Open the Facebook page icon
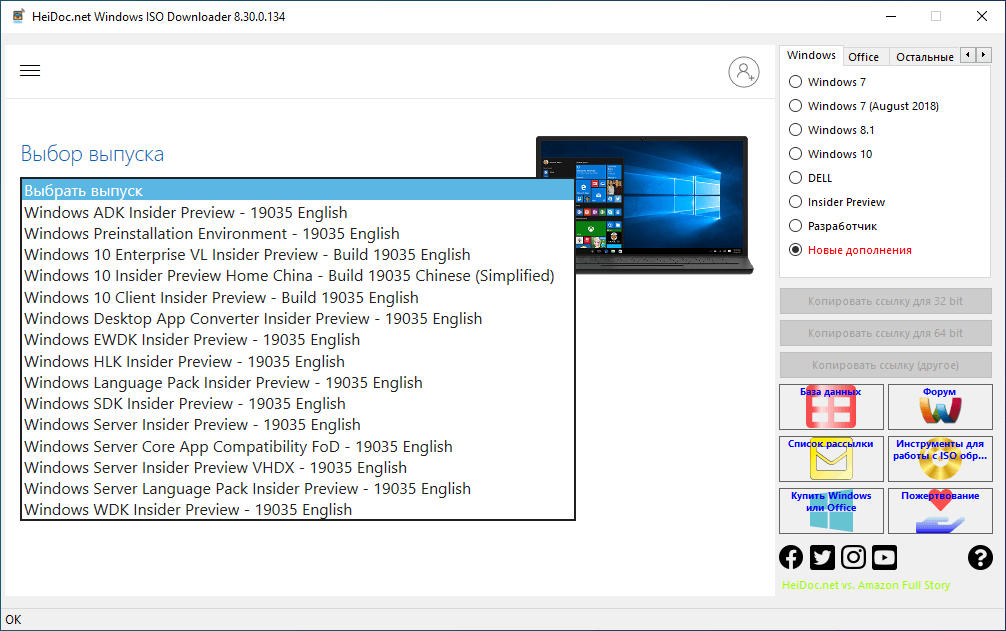 pyautogui.click(x=791, y=557)
